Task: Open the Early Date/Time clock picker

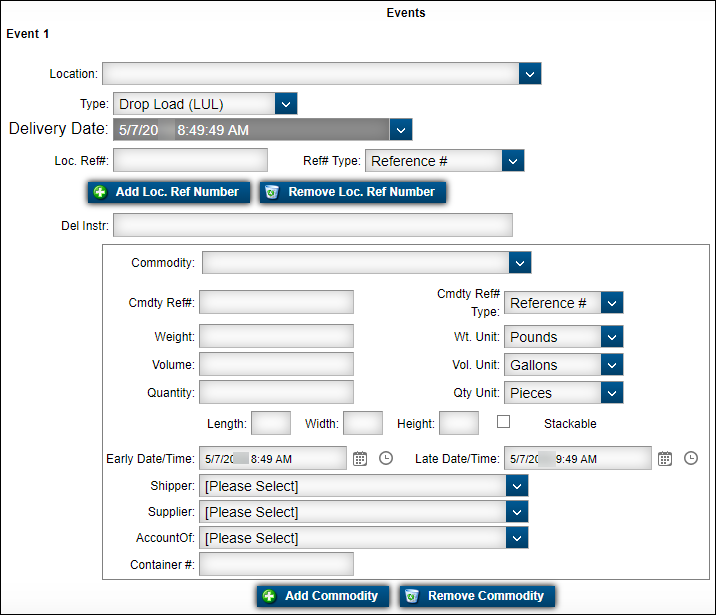Action: 386,459
